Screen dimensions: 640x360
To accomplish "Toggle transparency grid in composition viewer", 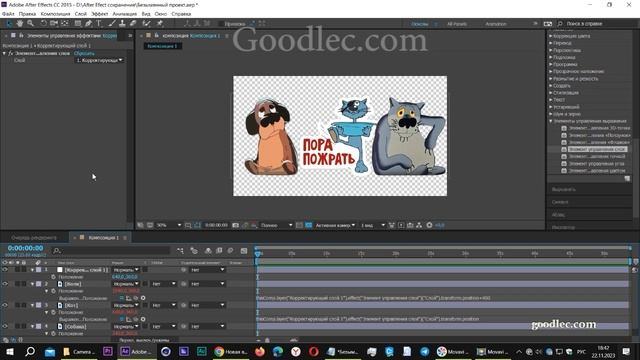I will [x=309, y=225].
